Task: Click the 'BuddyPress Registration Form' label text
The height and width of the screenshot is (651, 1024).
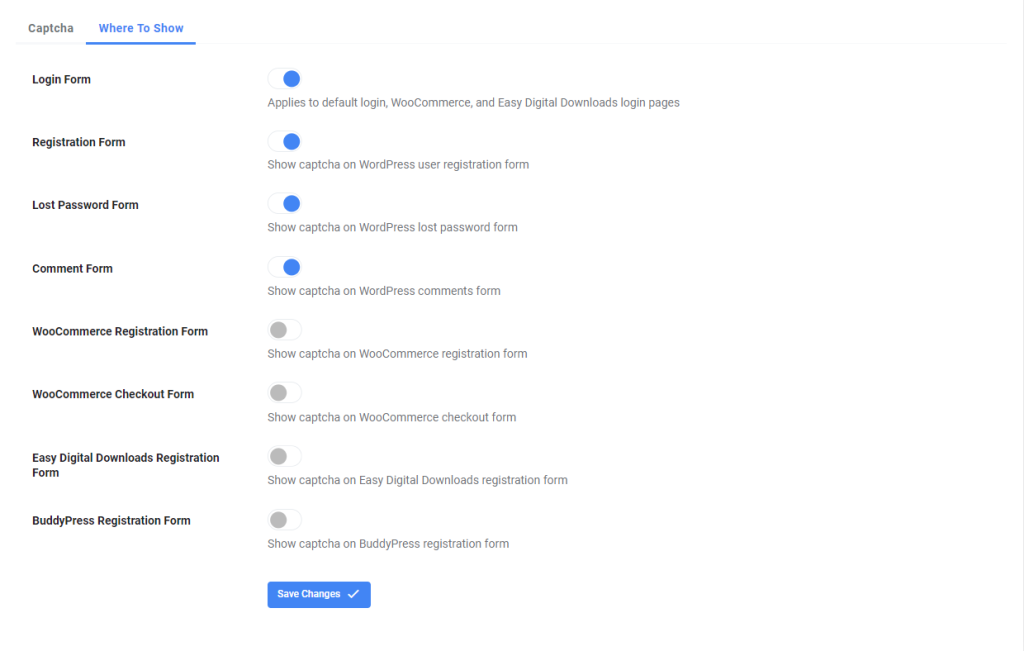Action: [x=111, y=521]
